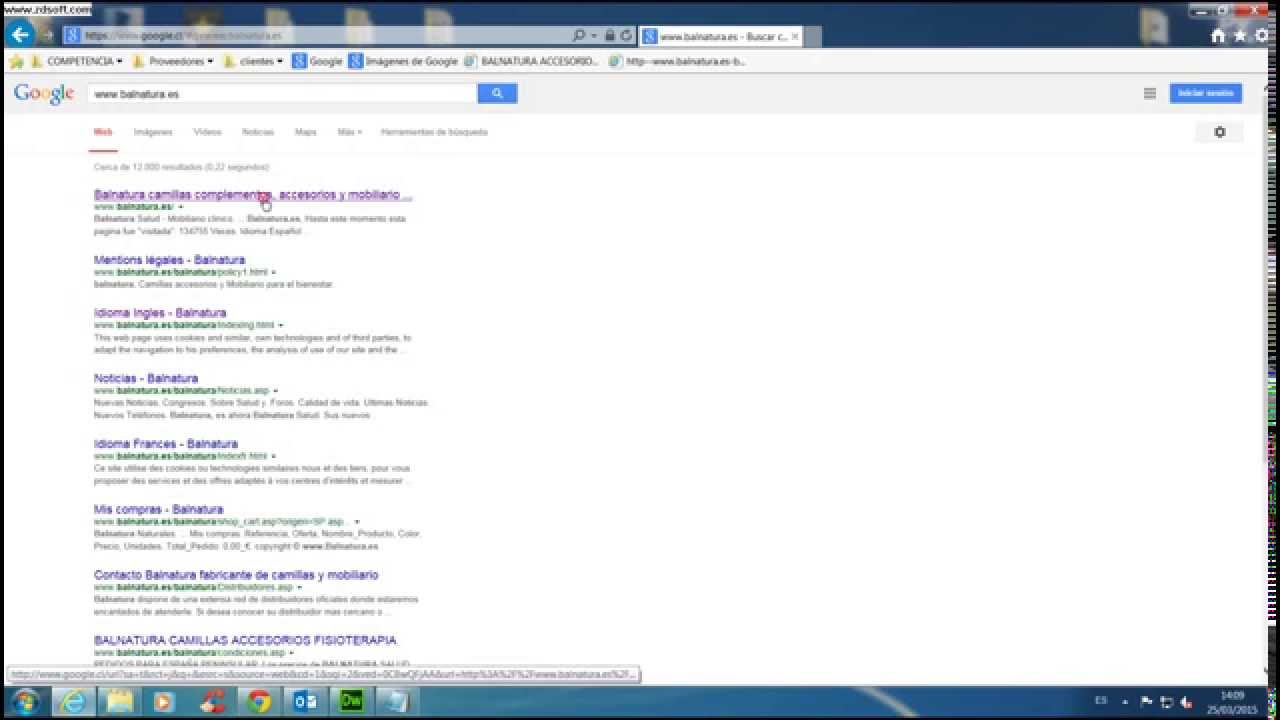Go back with the browser back arrow
The image size is (1280, 720).
(20, 35)
